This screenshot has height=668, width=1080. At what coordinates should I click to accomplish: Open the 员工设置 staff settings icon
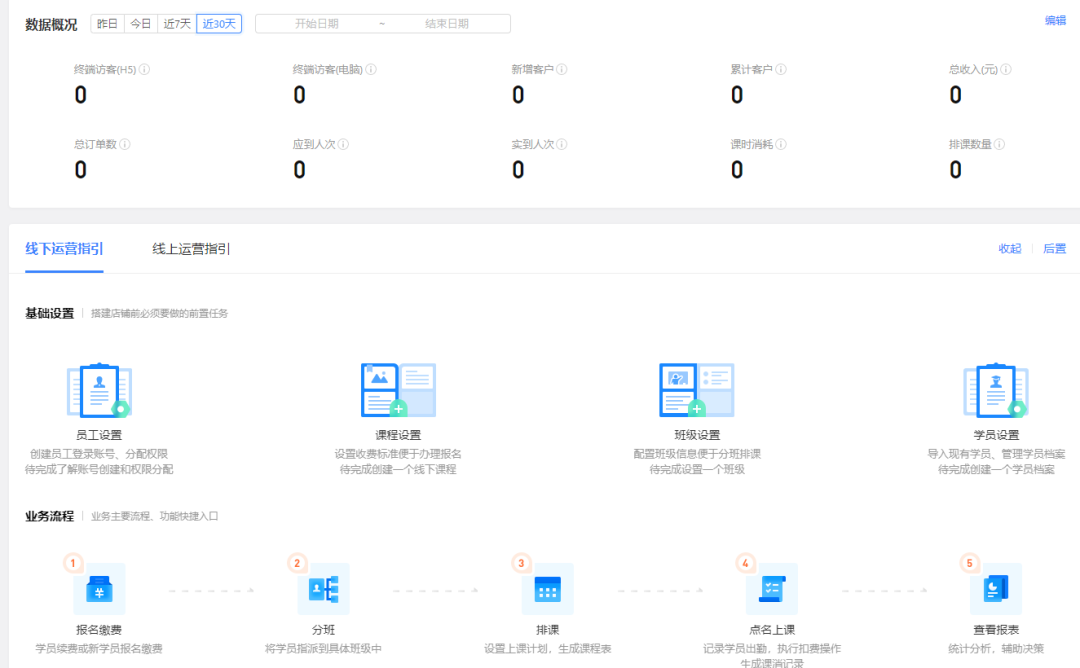pos(99,391)
